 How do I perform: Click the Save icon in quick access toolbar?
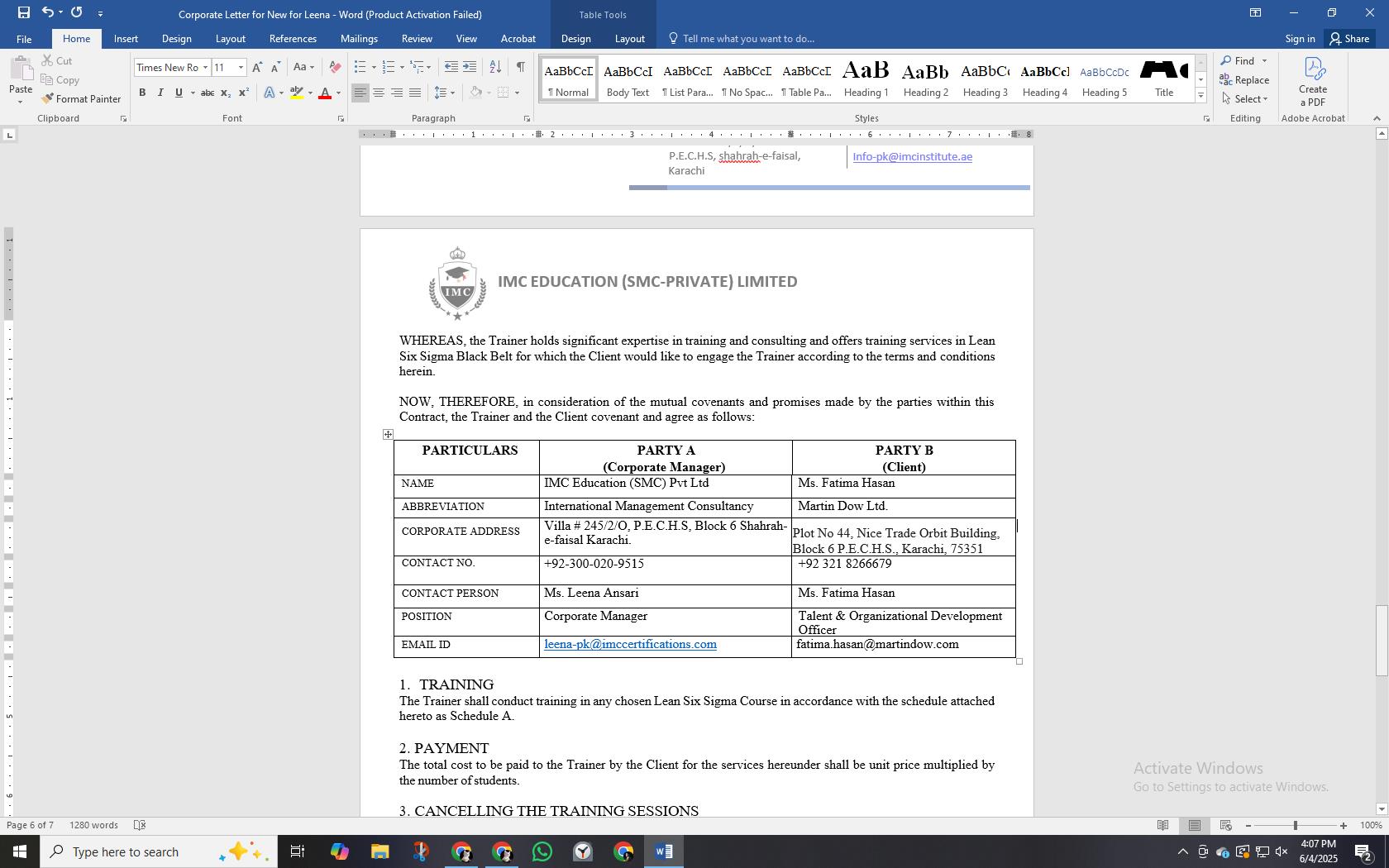point(23,12)
